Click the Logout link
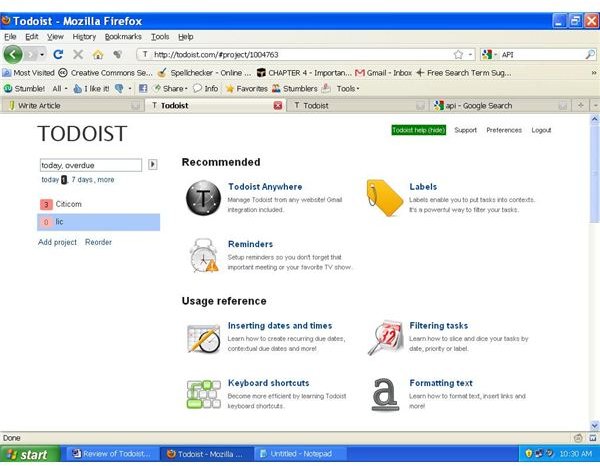The image size is (600, 466). pyautogui.click(x=541, y=130)
